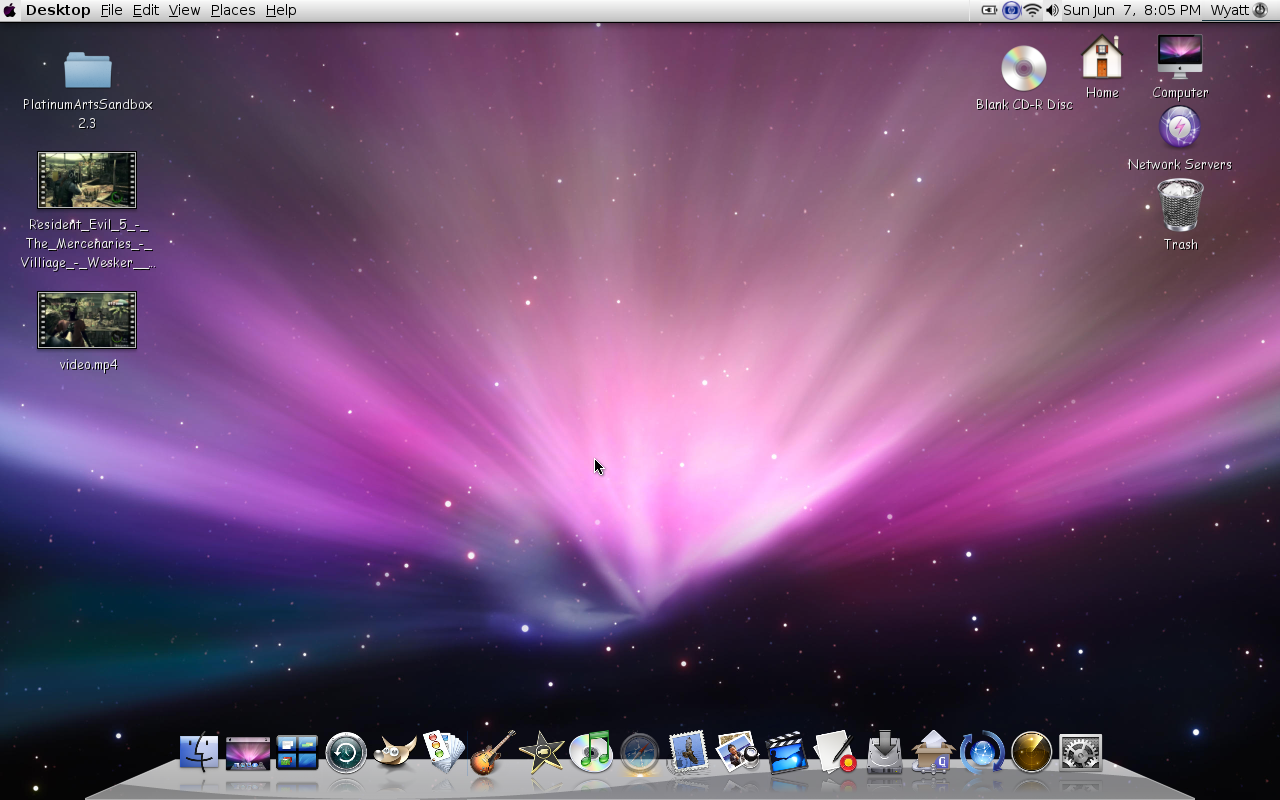The image size is (1280, 800).
Task: Open the Help menu
Action: pos(281,10)
